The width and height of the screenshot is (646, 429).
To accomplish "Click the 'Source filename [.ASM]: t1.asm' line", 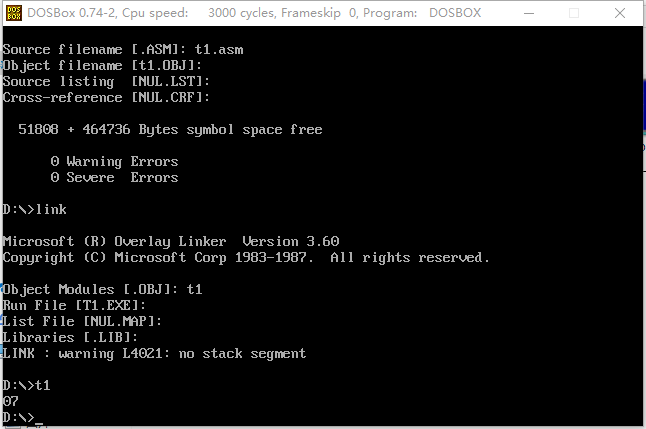I will tap(120, 49).
